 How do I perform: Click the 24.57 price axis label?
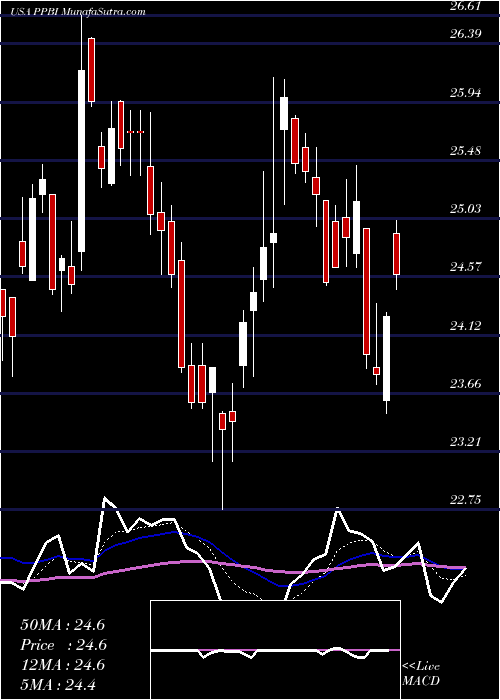pyautogui.click(x=465, y=267)
